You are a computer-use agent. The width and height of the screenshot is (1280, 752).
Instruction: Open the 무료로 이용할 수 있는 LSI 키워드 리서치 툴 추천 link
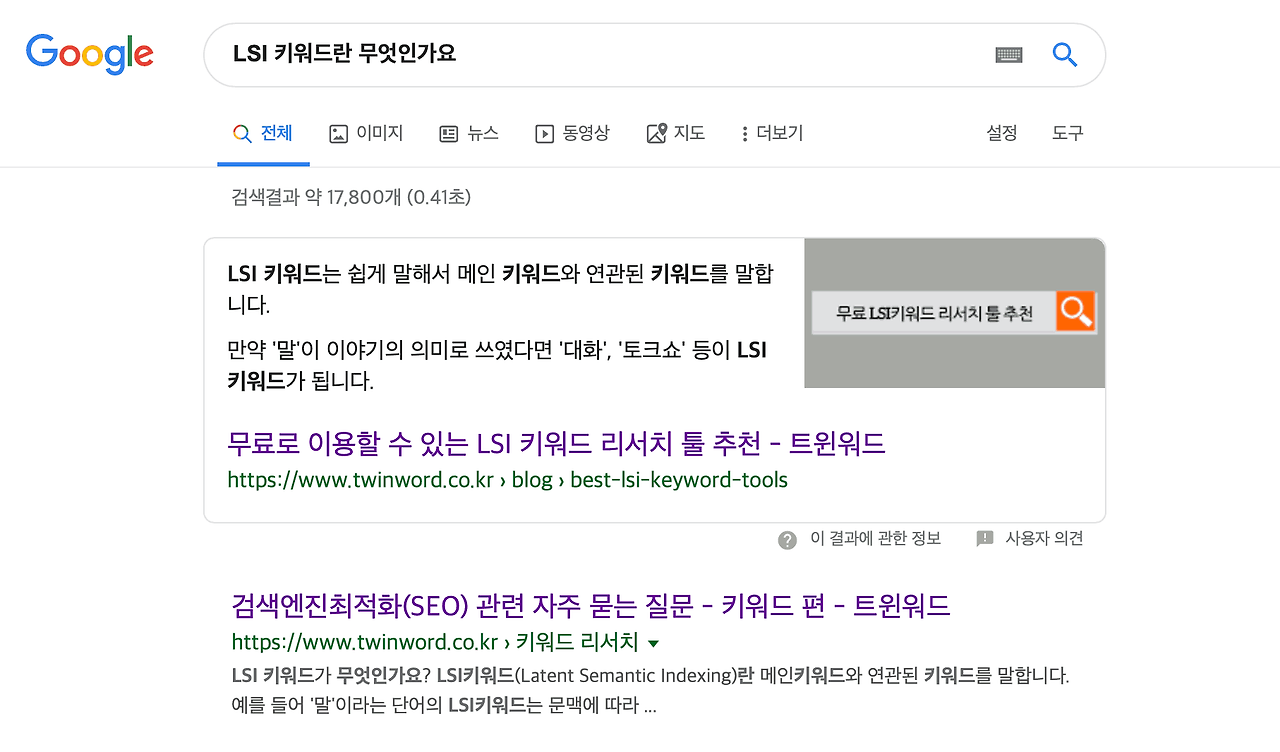point(556,443)
